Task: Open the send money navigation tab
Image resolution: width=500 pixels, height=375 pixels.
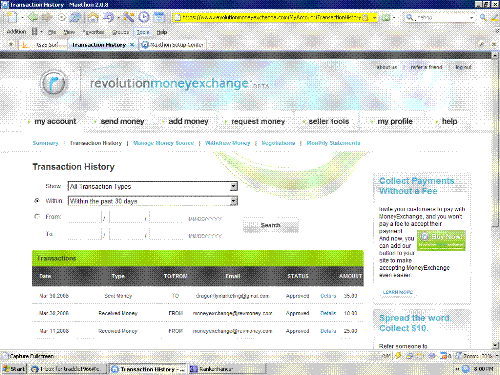Action: 122,121
